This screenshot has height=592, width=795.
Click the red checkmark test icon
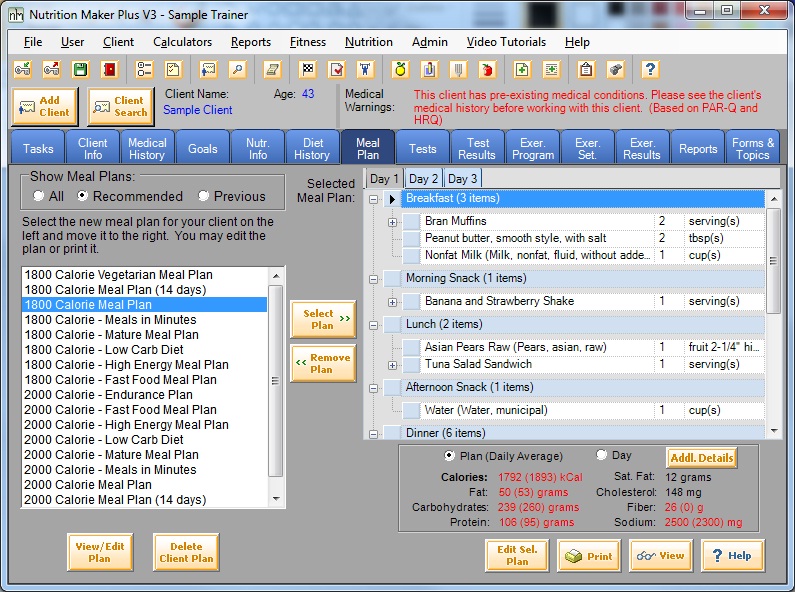click(336, 69)
